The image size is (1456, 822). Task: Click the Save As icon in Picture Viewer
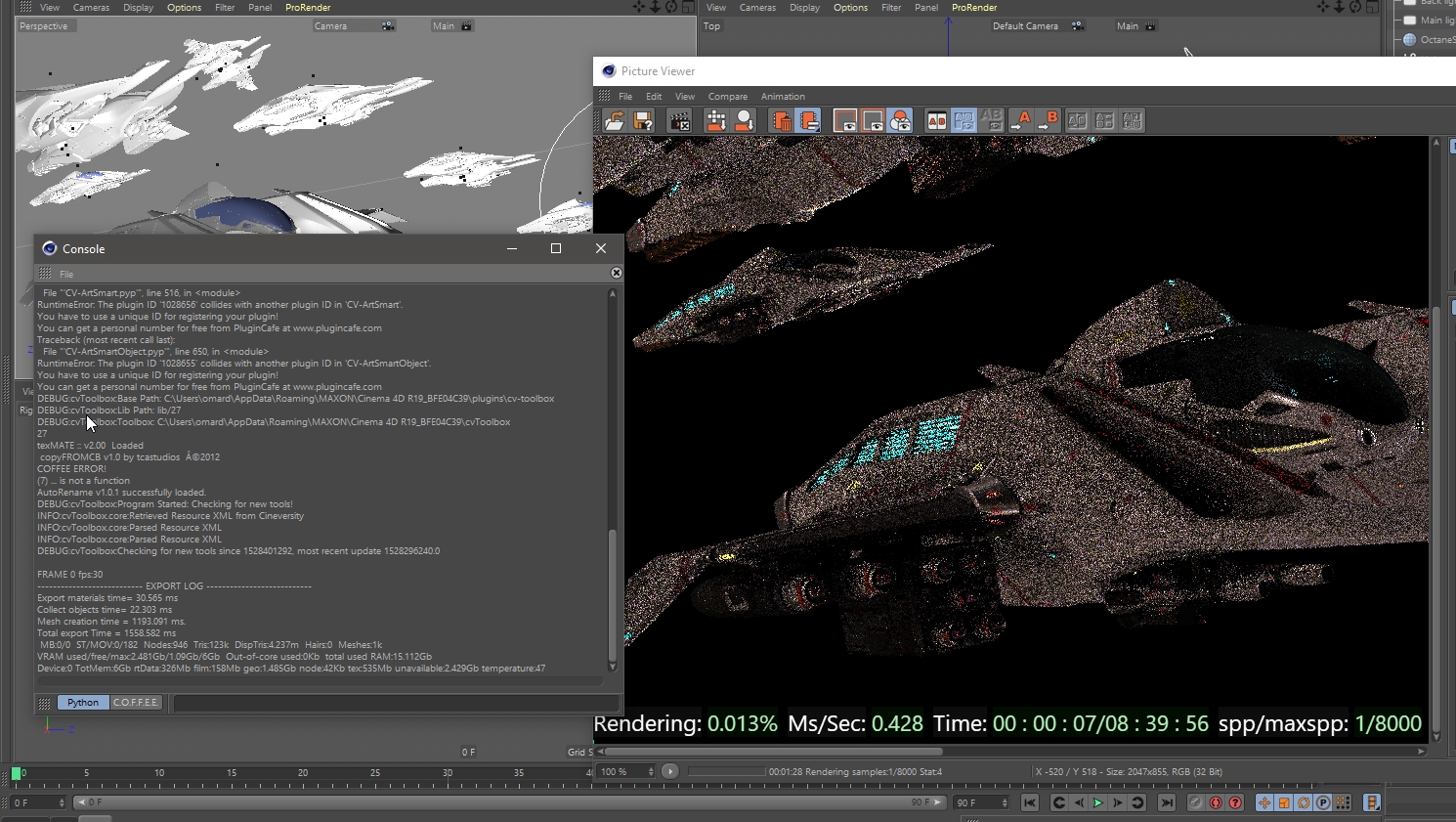pos(643,120)
